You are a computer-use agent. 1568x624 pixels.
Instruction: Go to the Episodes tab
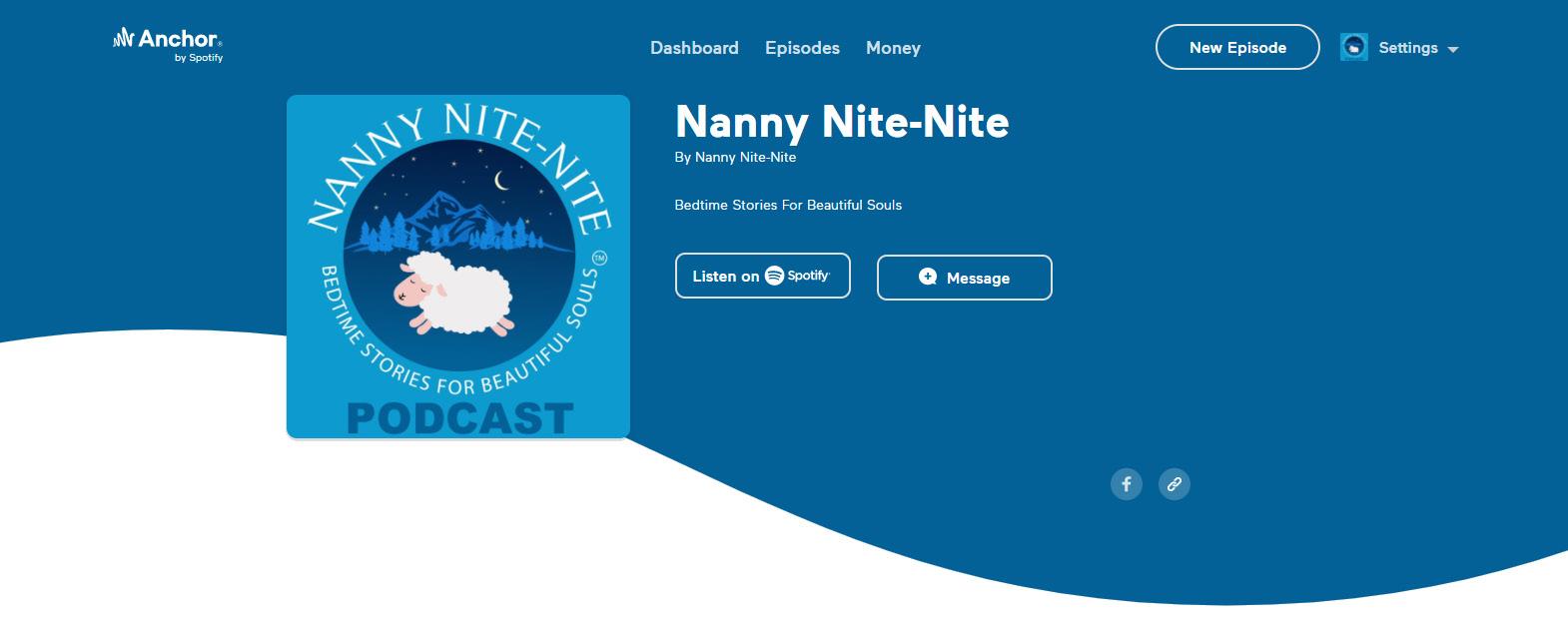pyautogui.click(x=802, y=48)
